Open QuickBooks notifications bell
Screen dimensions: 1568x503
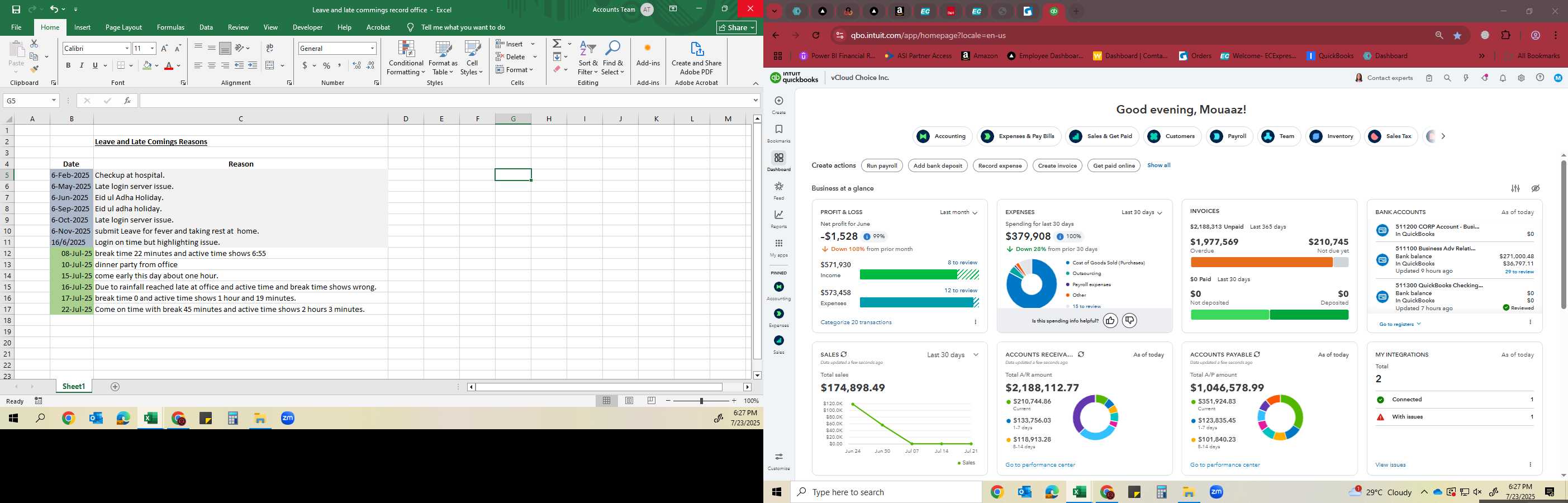1502,78
